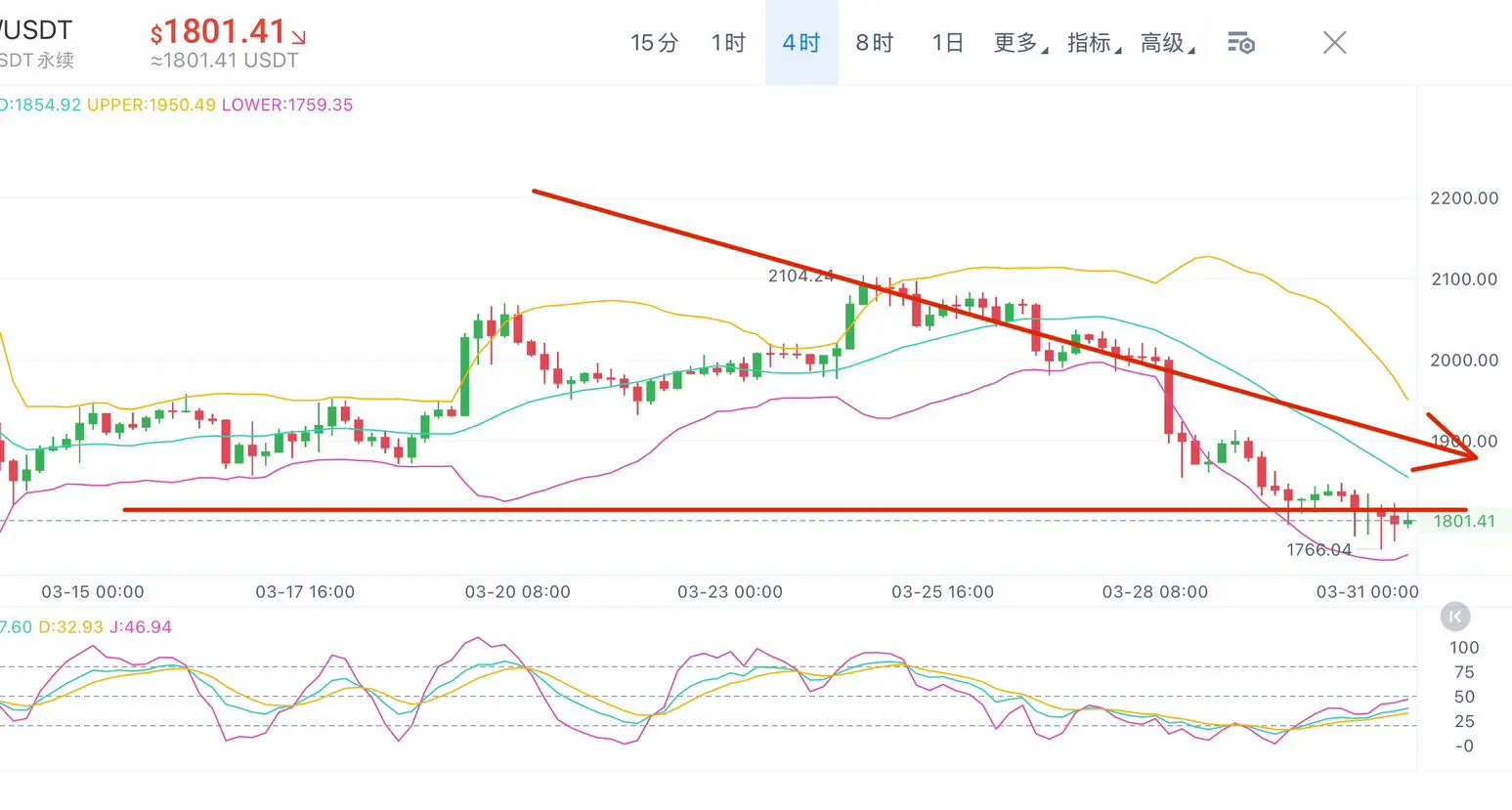Switch to the 15分 timeframe tab
1512x810 pixels.
coord(653,43)
